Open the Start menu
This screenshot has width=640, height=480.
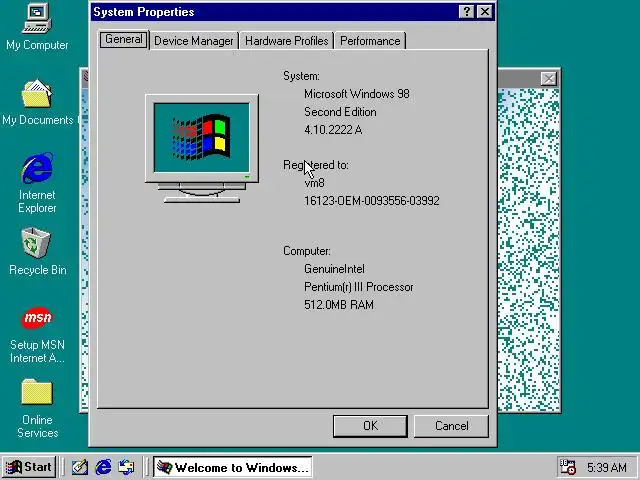(29, 467)
